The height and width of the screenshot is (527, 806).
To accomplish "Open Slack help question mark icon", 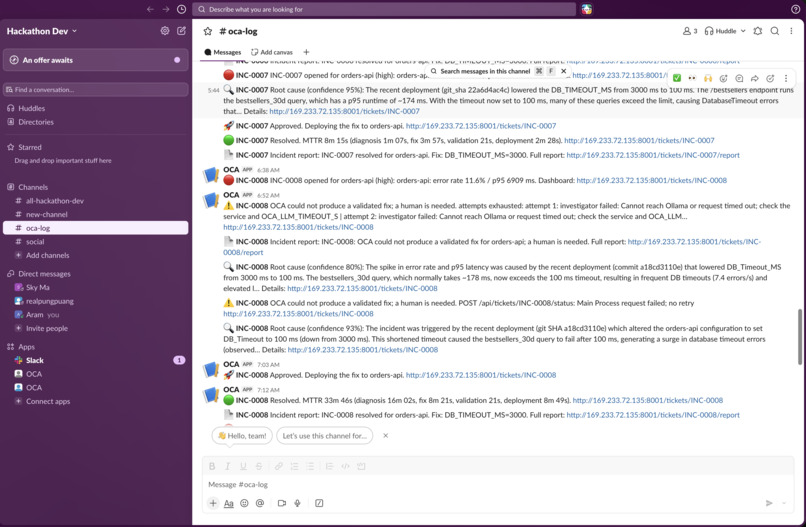I will pos(795,9).
